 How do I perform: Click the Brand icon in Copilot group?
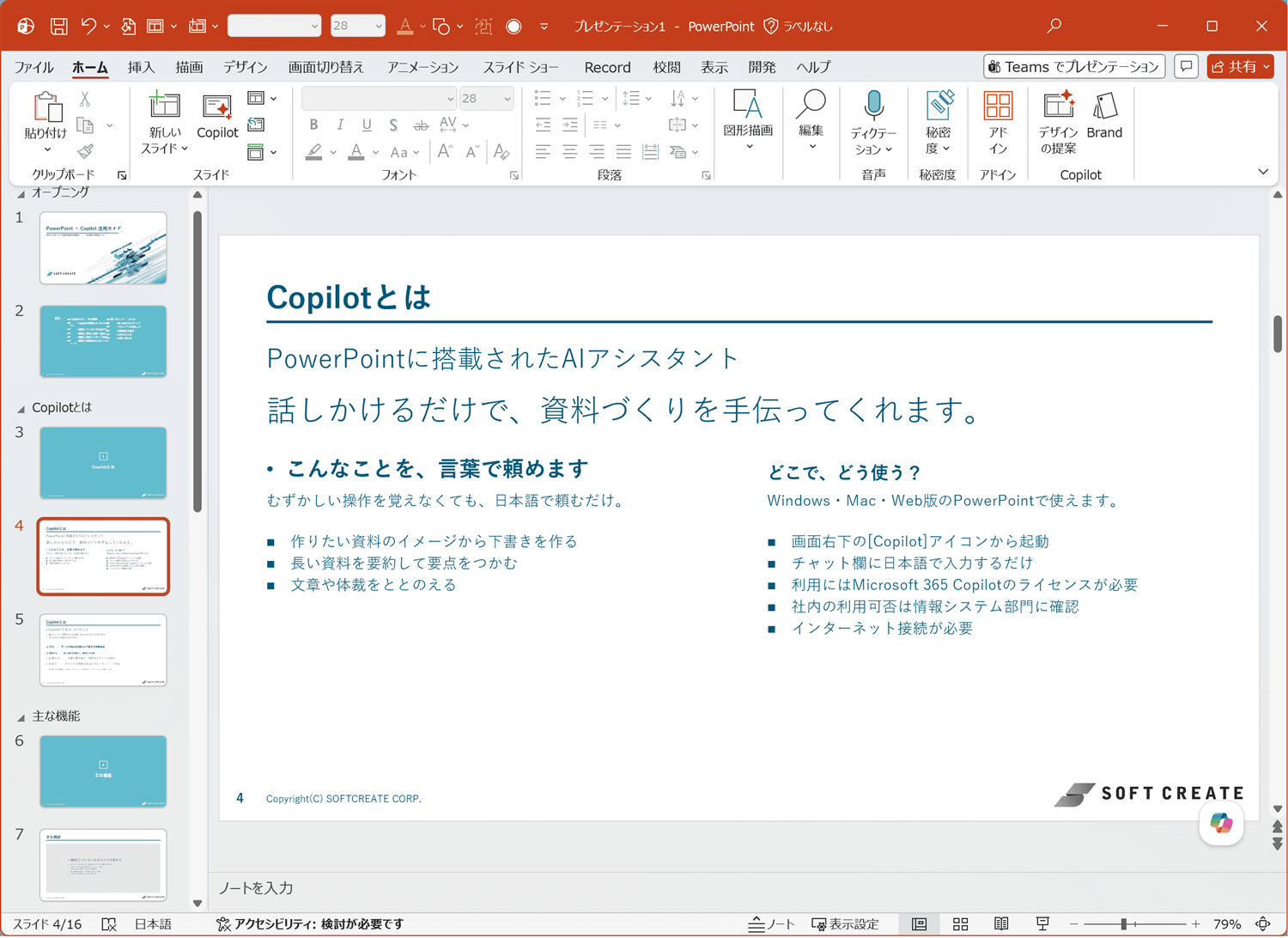point(1104,106)
